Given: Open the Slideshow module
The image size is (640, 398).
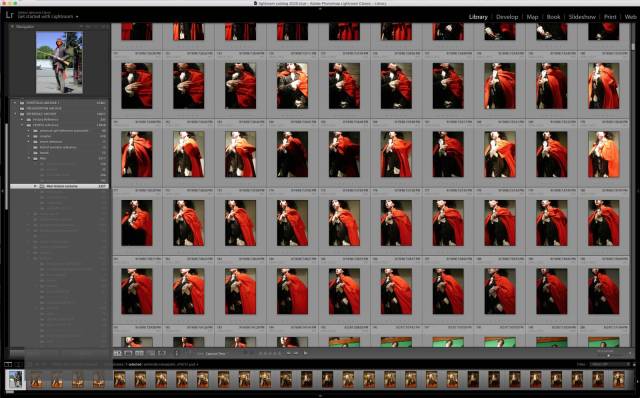Looking at the screenshot, I should point(582,17).
